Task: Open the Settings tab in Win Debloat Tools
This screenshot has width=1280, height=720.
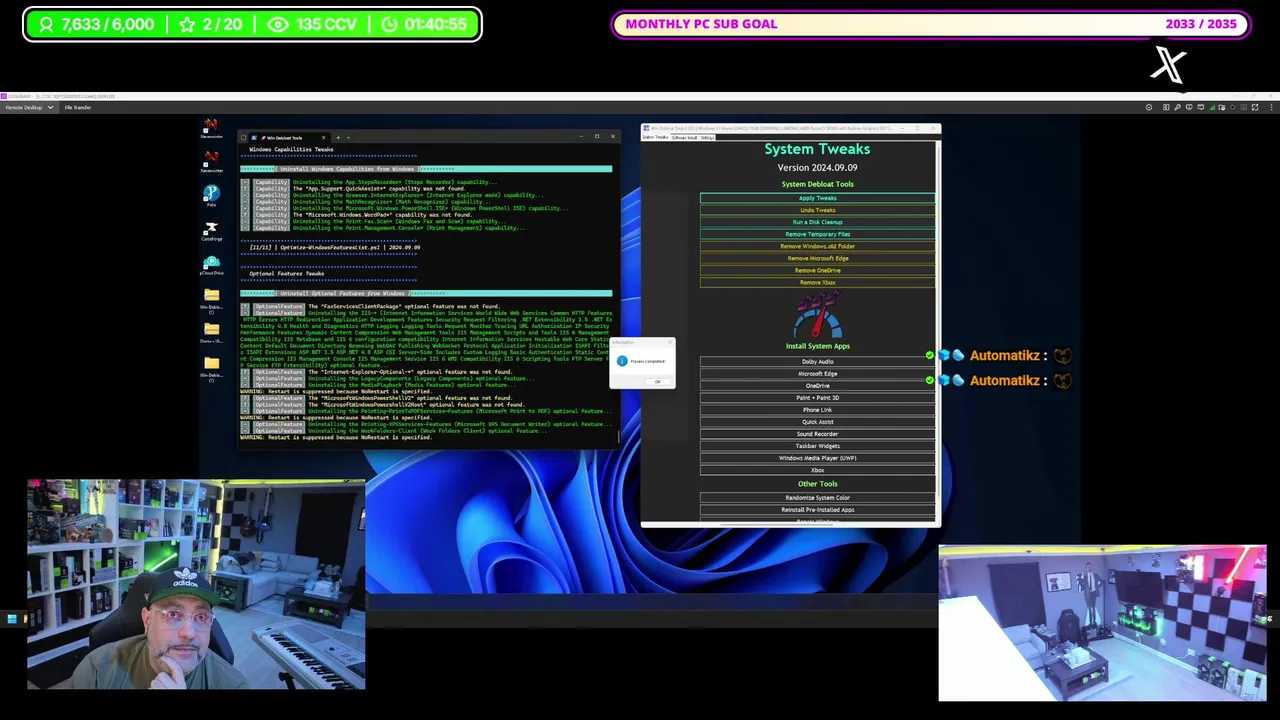Action: pos(708,137)
